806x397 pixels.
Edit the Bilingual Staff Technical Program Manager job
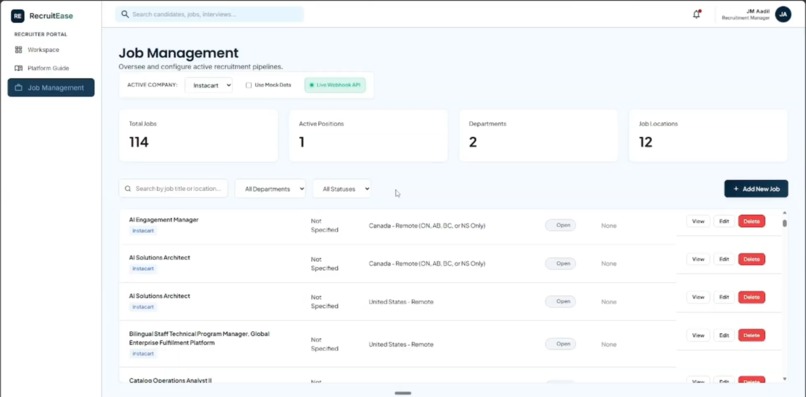724,335
